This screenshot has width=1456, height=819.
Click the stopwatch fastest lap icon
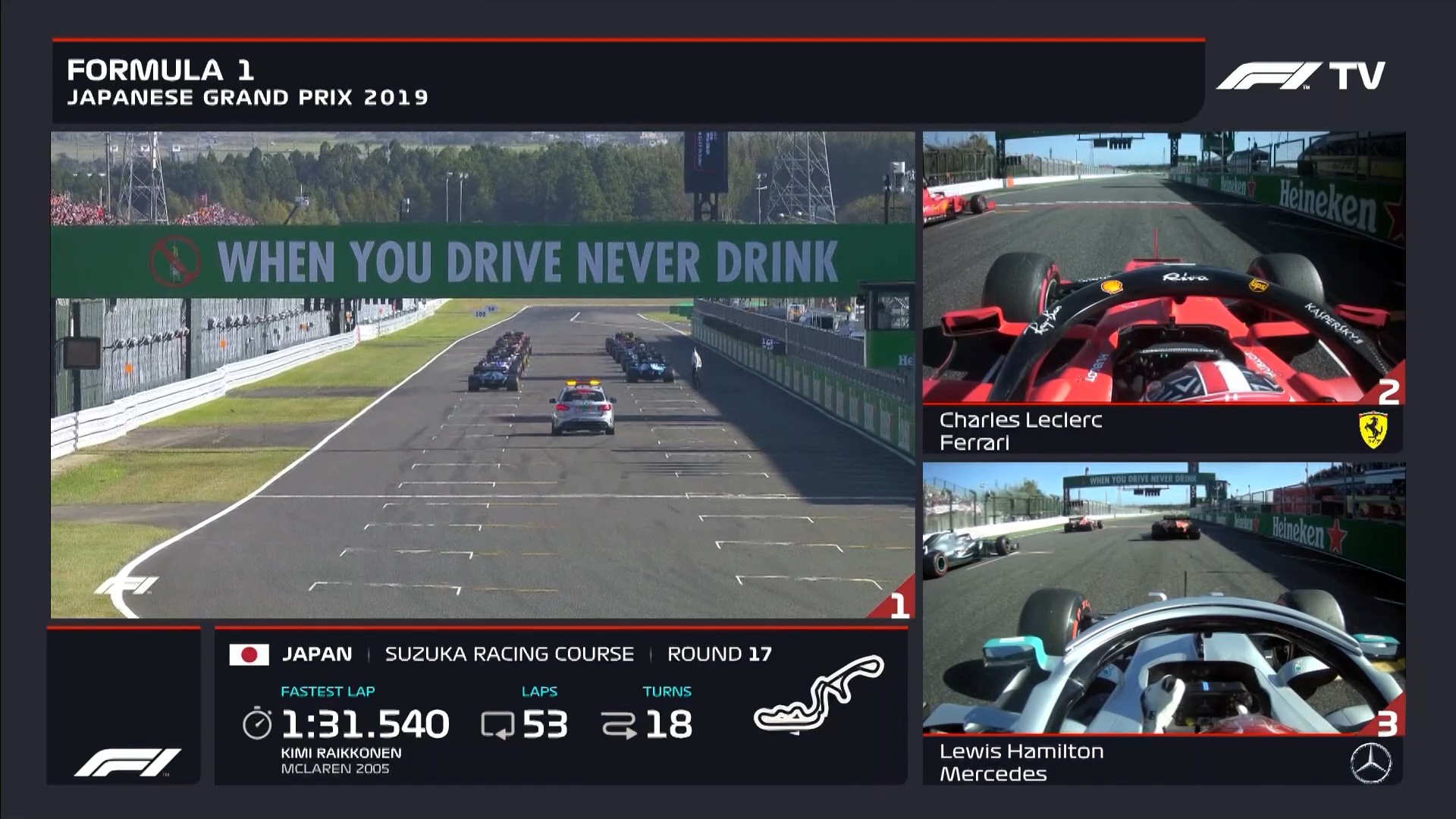click(x=257, y=723)
